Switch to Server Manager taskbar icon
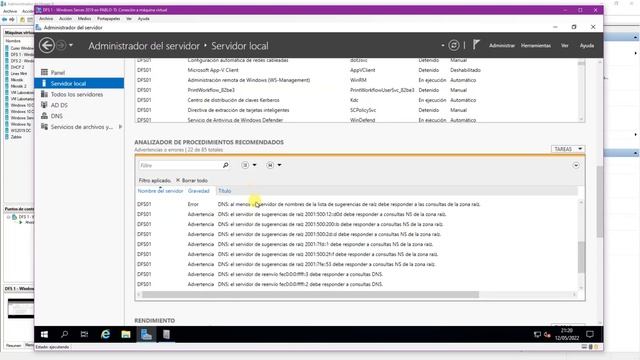This screenshot has width=640, height=360. (146, 334)
